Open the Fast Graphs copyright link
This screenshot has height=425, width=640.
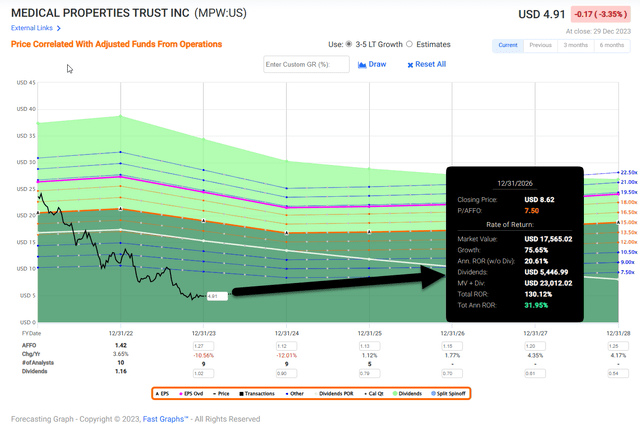pos(165,419)
